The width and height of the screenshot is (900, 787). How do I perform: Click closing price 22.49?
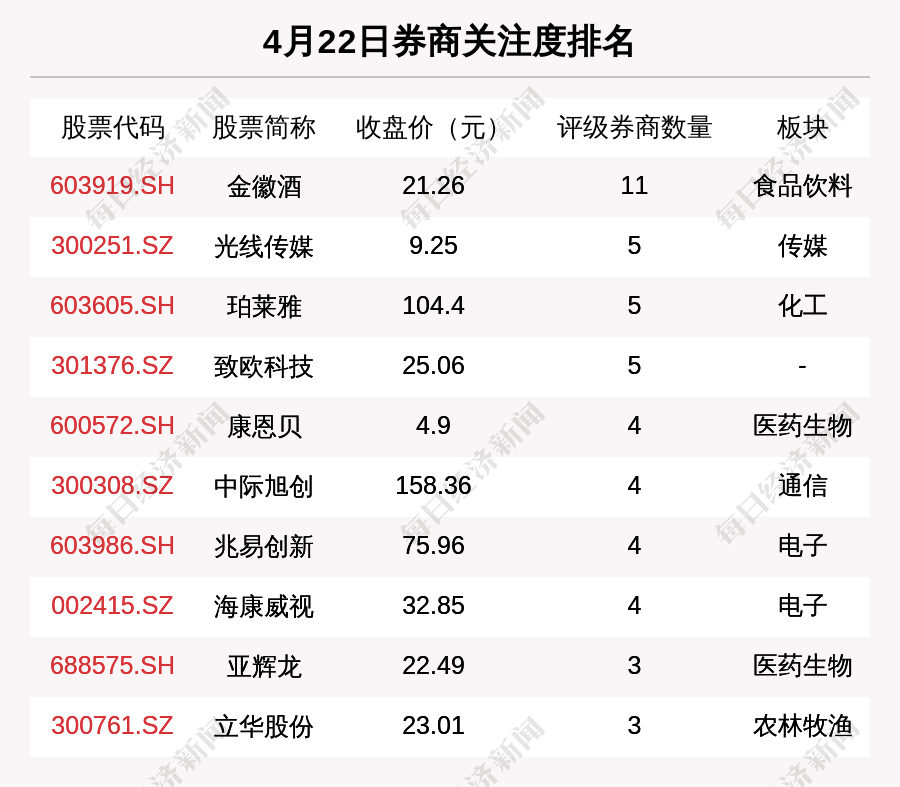click(433, 666)
